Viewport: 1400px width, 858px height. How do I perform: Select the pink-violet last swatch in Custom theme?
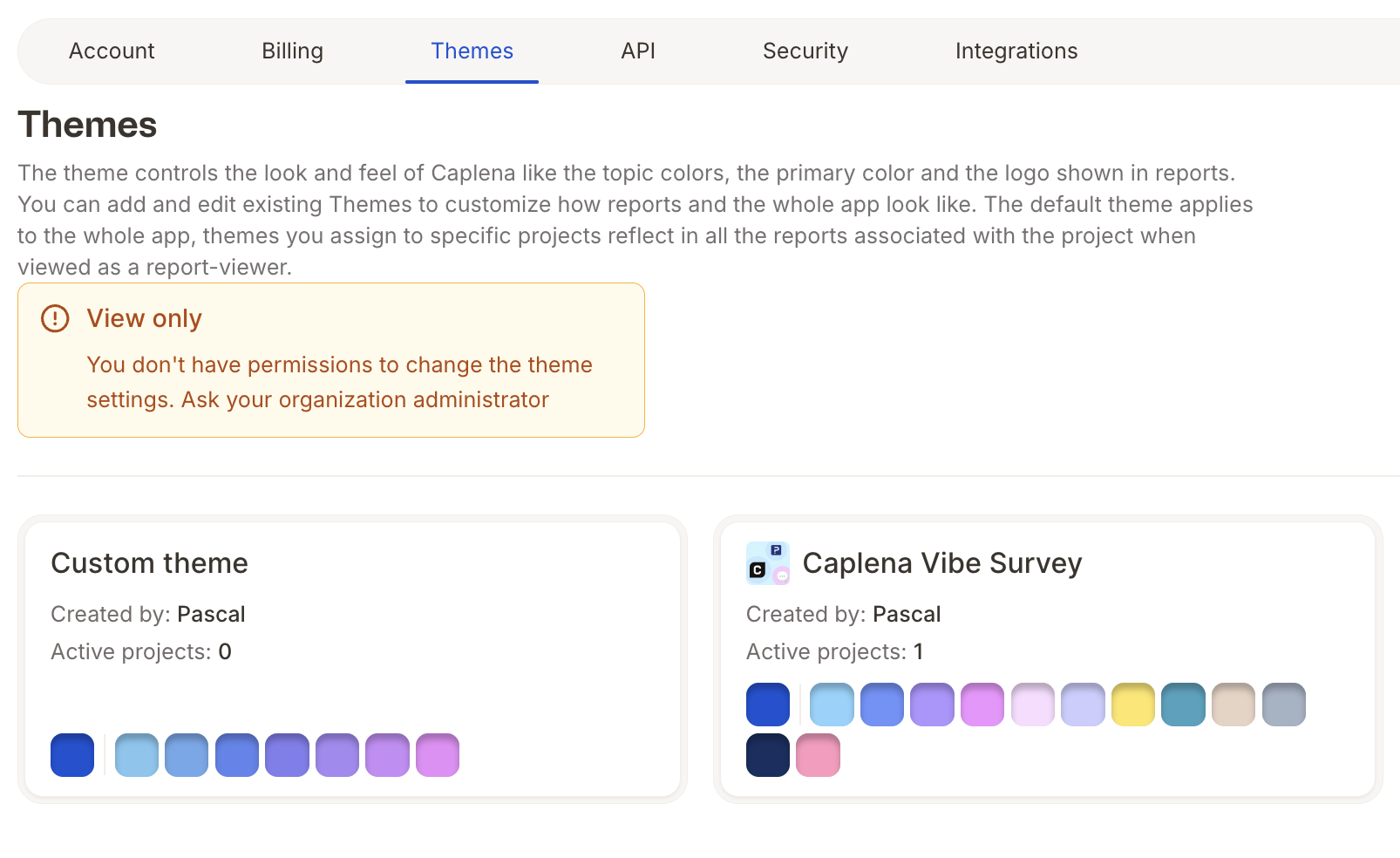point(438,755)
